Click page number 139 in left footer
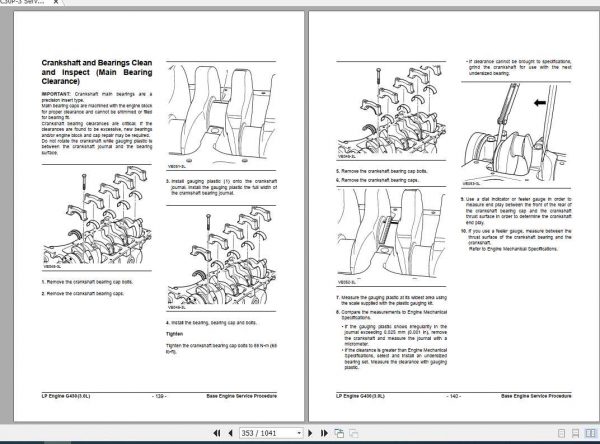Screen dimensions: 600x444 click(159, 396)
